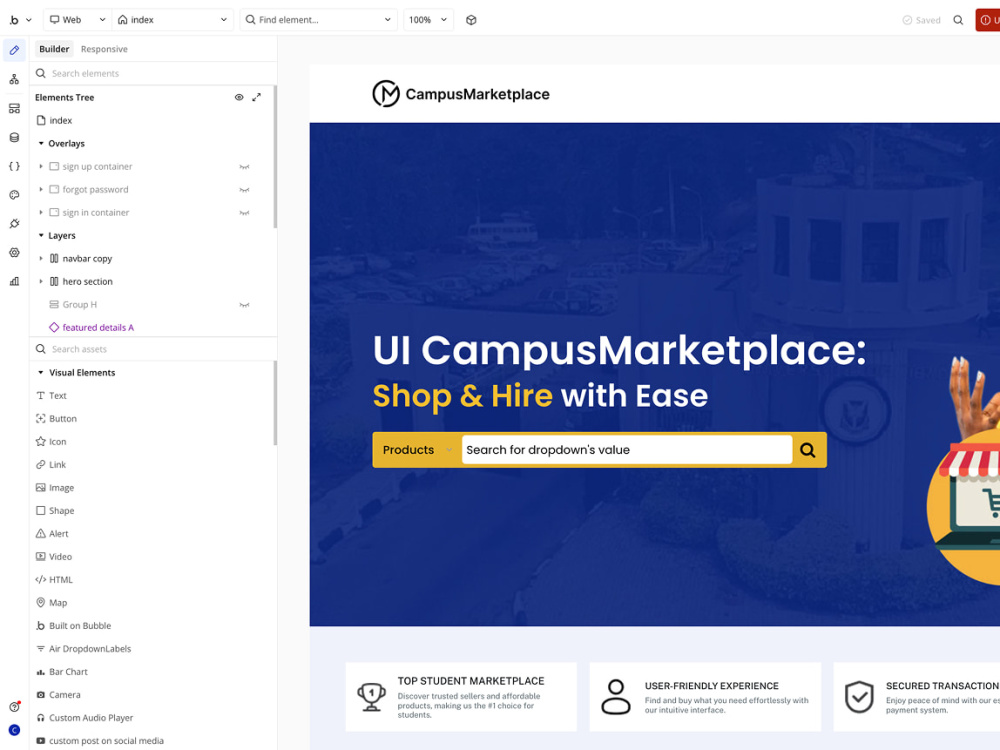The height and width of the screenshot is (750, 1000).
Task: Expand the sign in container tree node
Action: point(41,212)
